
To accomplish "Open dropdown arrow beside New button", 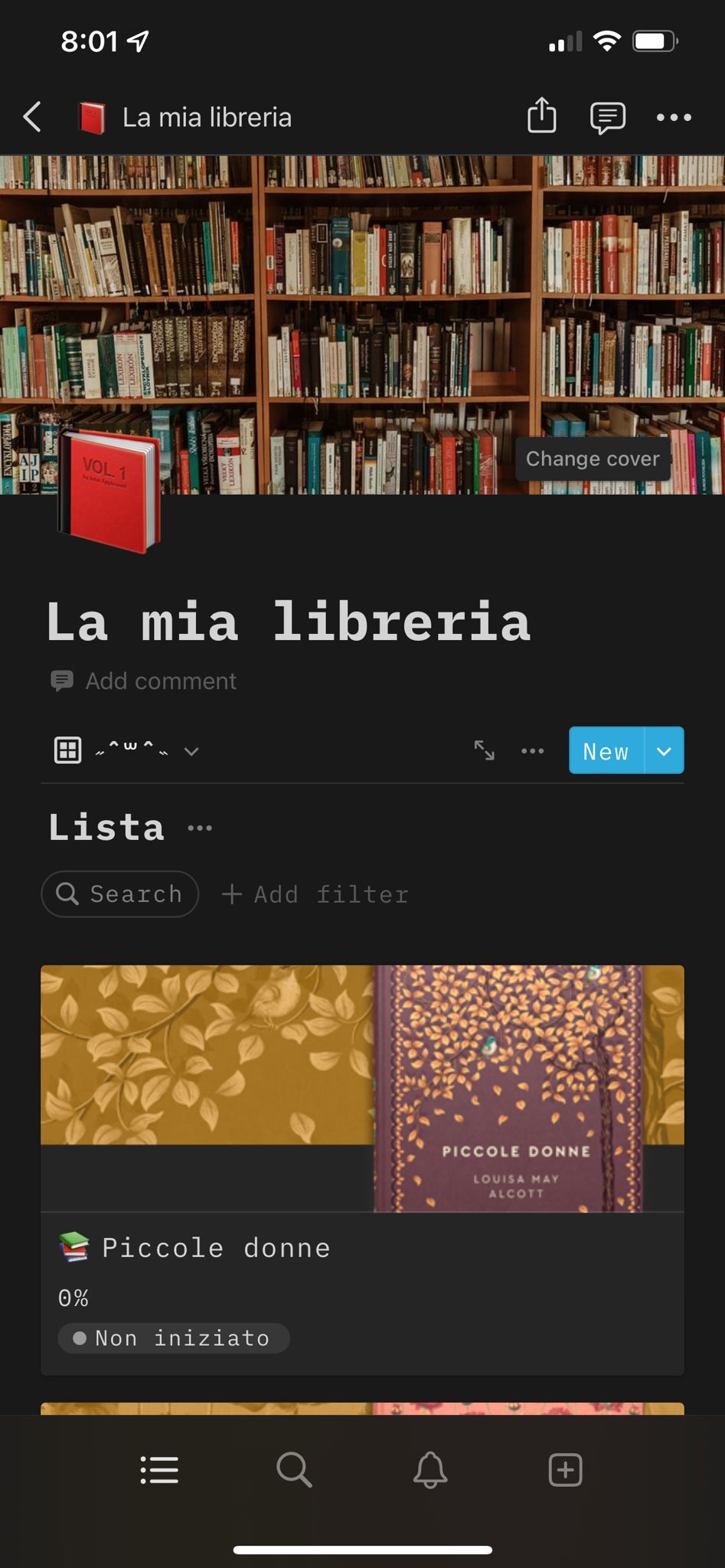I will [665, 750].
